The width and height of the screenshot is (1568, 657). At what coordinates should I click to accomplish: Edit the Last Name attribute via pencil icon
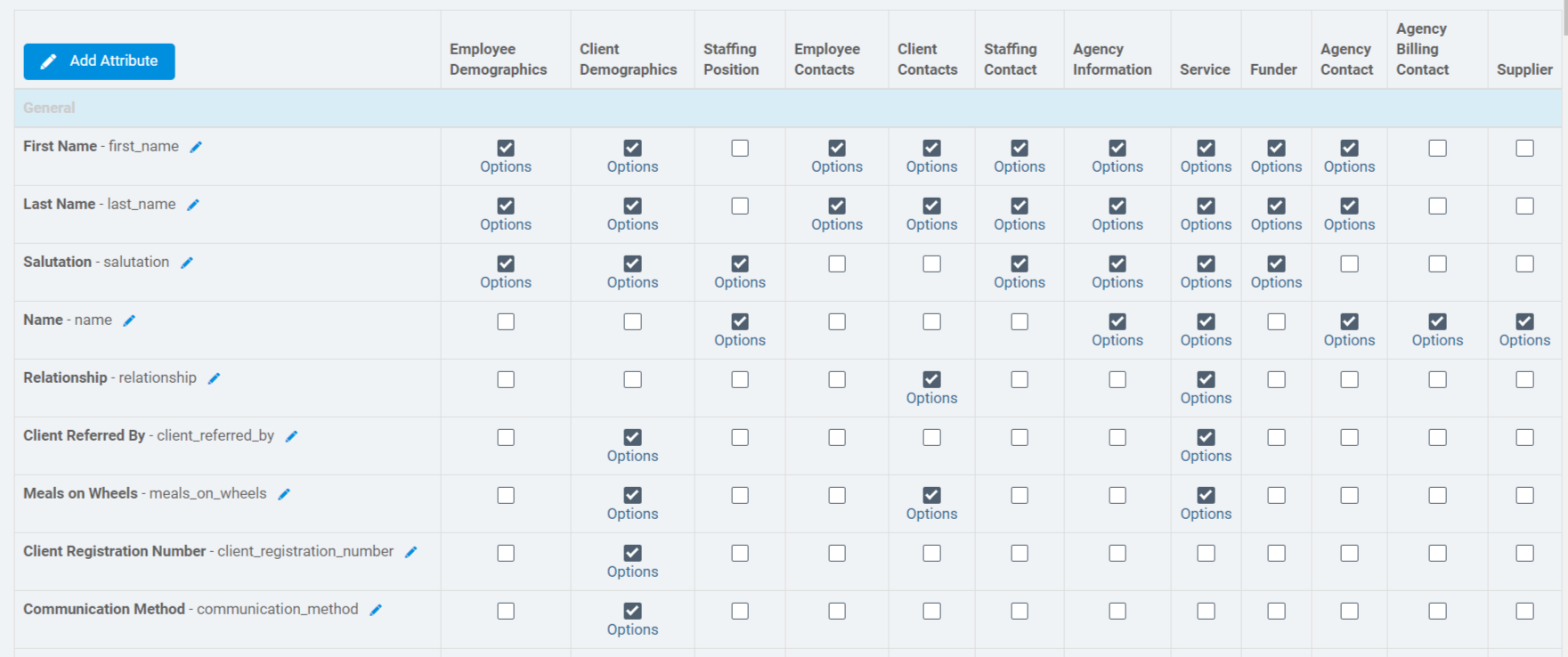(x=193, y=205)
